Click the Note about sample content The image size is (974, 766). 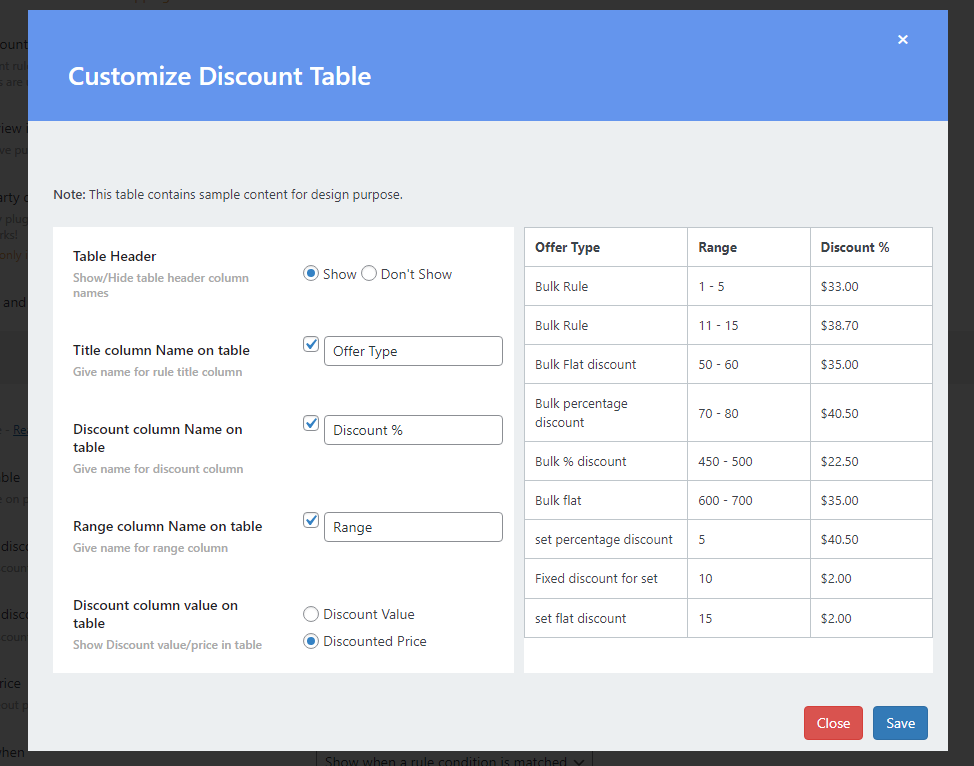(228, 194)
